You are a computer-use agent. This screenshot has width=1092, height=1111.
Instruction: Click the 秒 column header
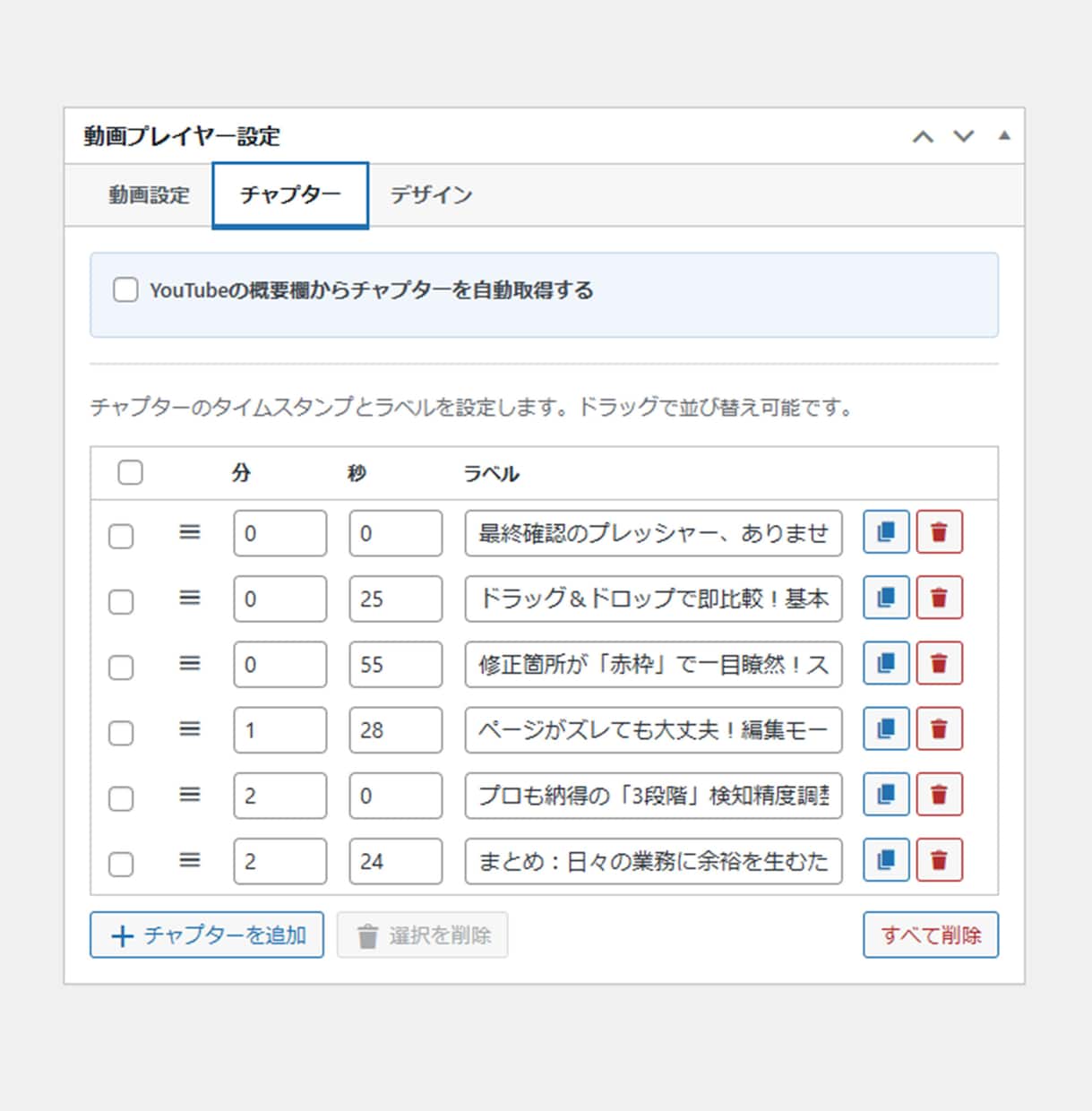click(357, 473)
